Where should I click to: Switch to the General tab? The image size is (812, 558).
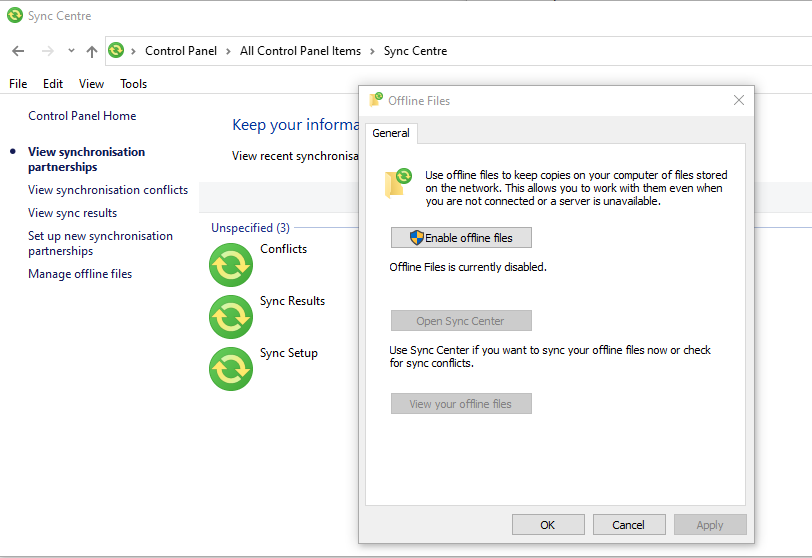(391, 133)
